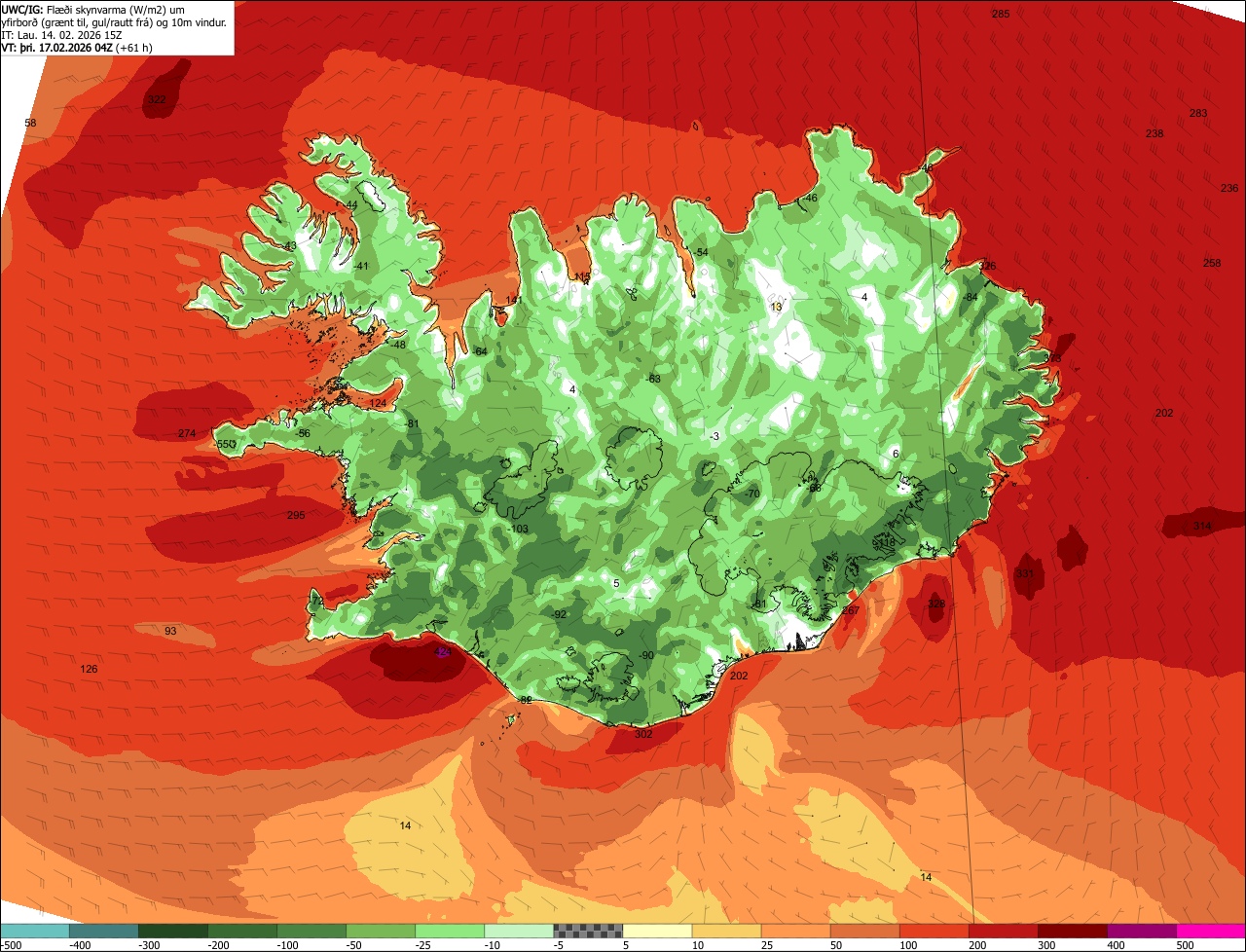Click the dark red 200 to 300 legend swatch

coord(1004,931)
